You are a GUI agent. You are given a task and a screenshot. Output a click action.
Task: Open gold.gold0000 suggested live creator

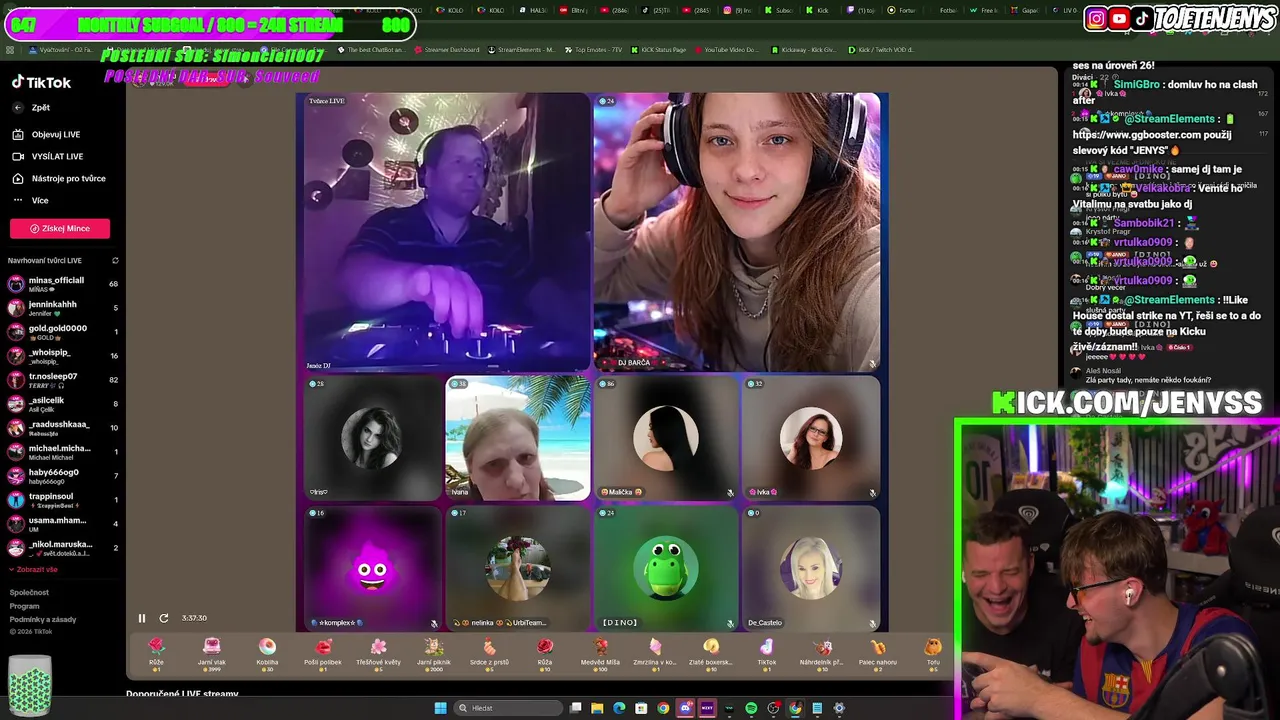coord(62,332)
